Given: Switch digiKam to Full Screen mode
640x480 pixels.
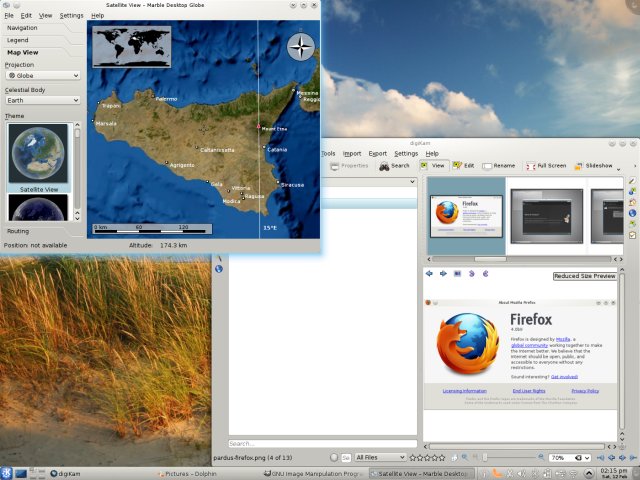Looking at the screenshot, I should coord(545,166).
